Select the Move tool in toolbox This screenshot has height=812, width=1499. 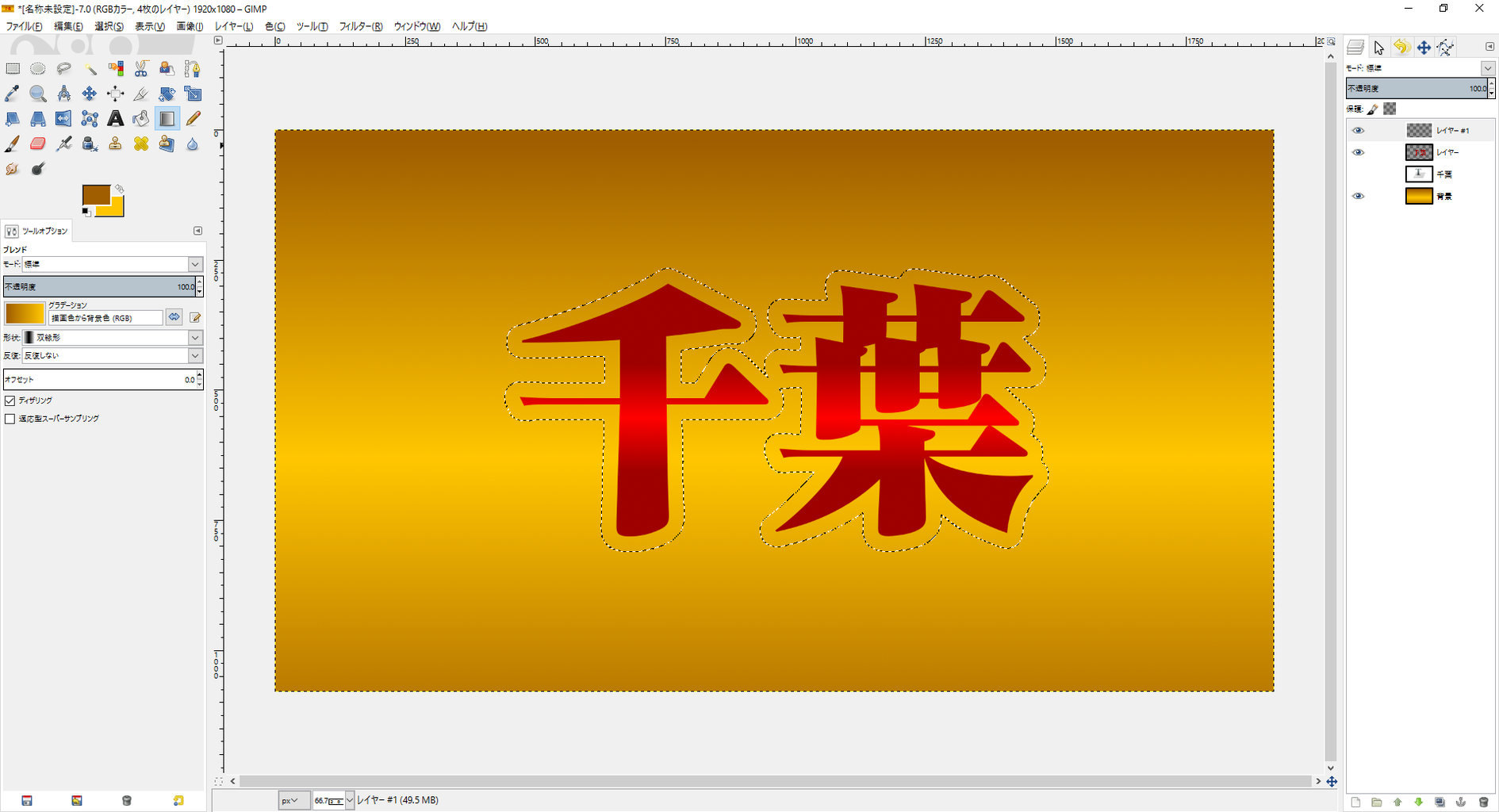click(90, 94)
